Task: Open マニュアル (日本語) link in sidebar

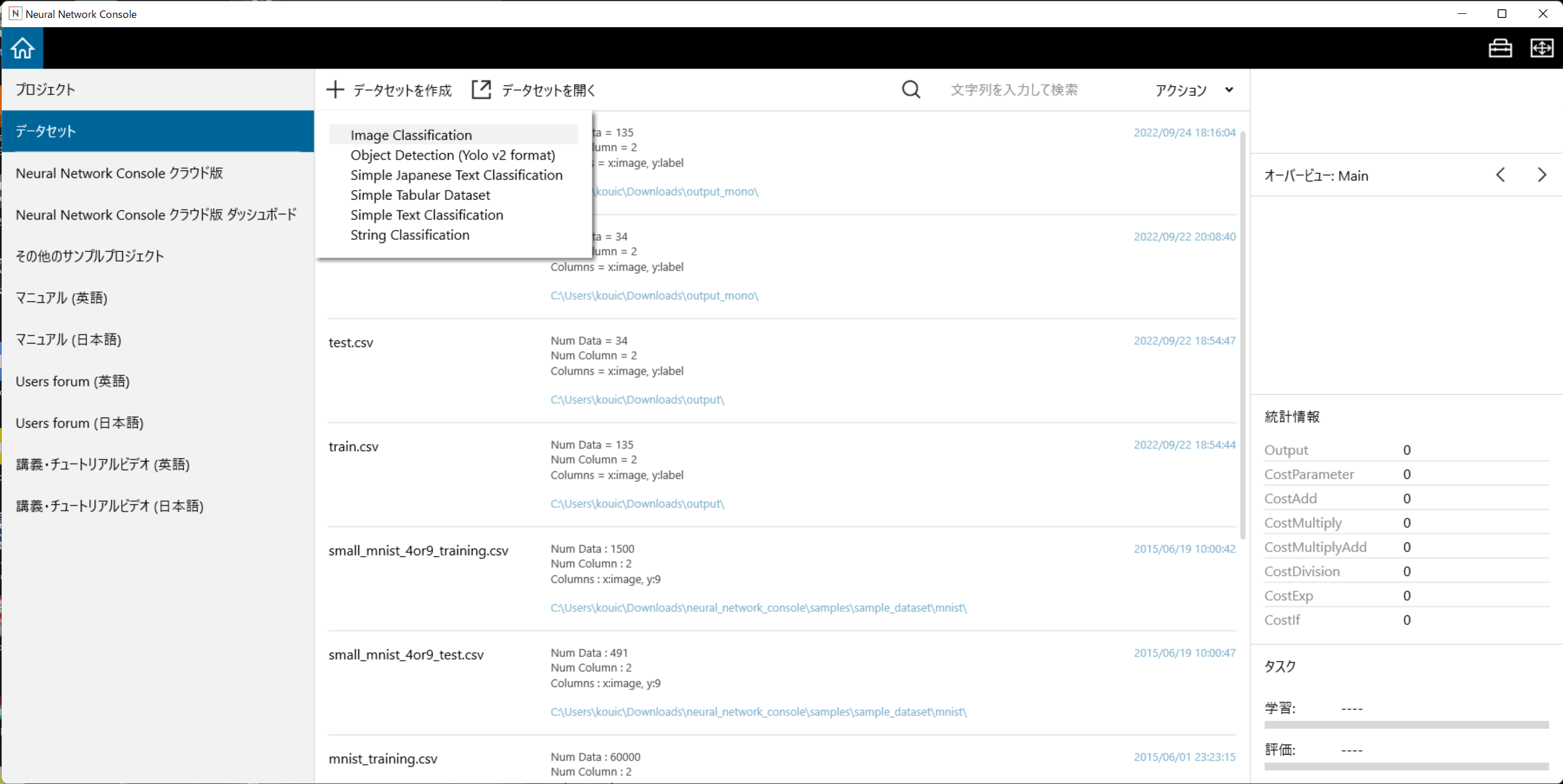Action: pyautogui.click(x=69, y=339)
